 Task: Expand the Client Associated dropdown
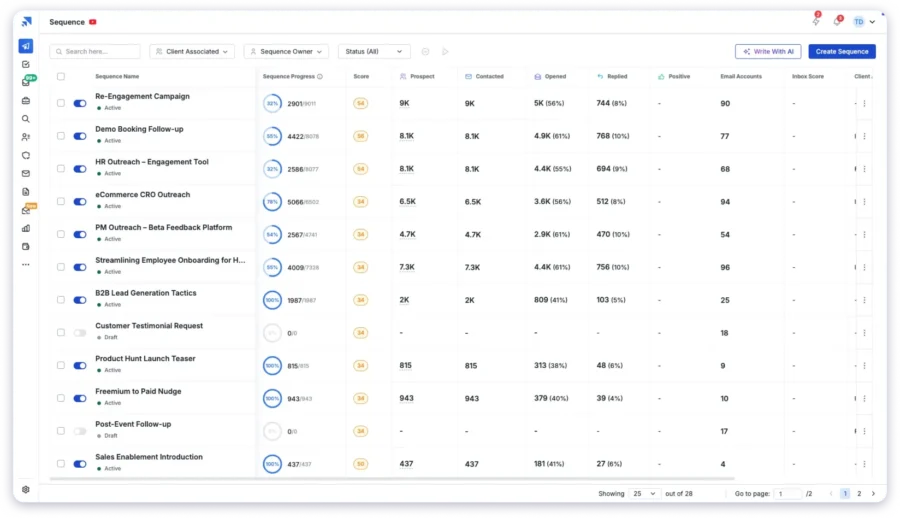coord(192,51)
